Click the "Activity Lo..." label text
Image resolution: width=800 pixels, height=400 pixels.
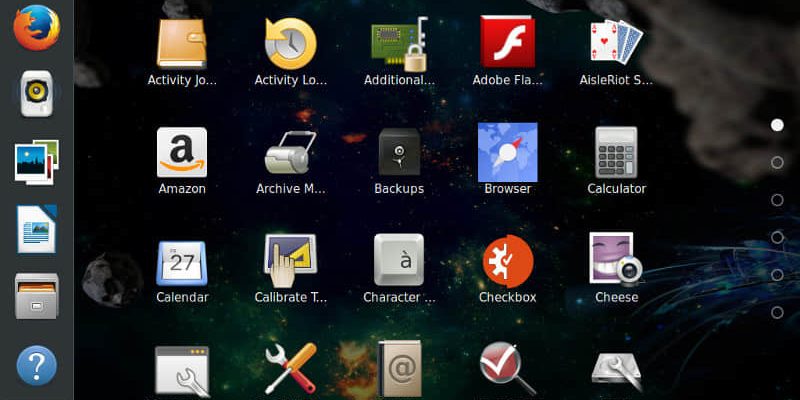click(291, 81)
